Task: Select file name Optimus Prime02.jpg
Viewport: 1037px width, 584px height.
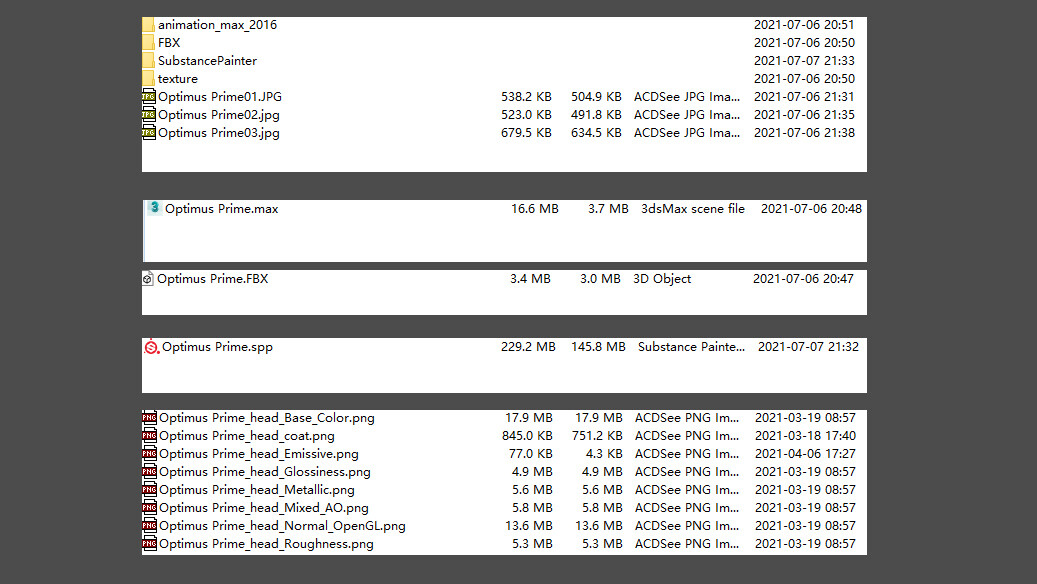Action: (219, 115)
